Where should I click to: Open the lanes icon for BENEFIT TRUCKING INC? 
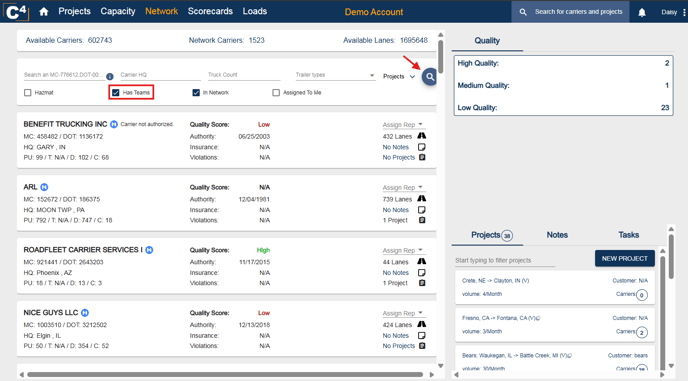click(422, 136)
